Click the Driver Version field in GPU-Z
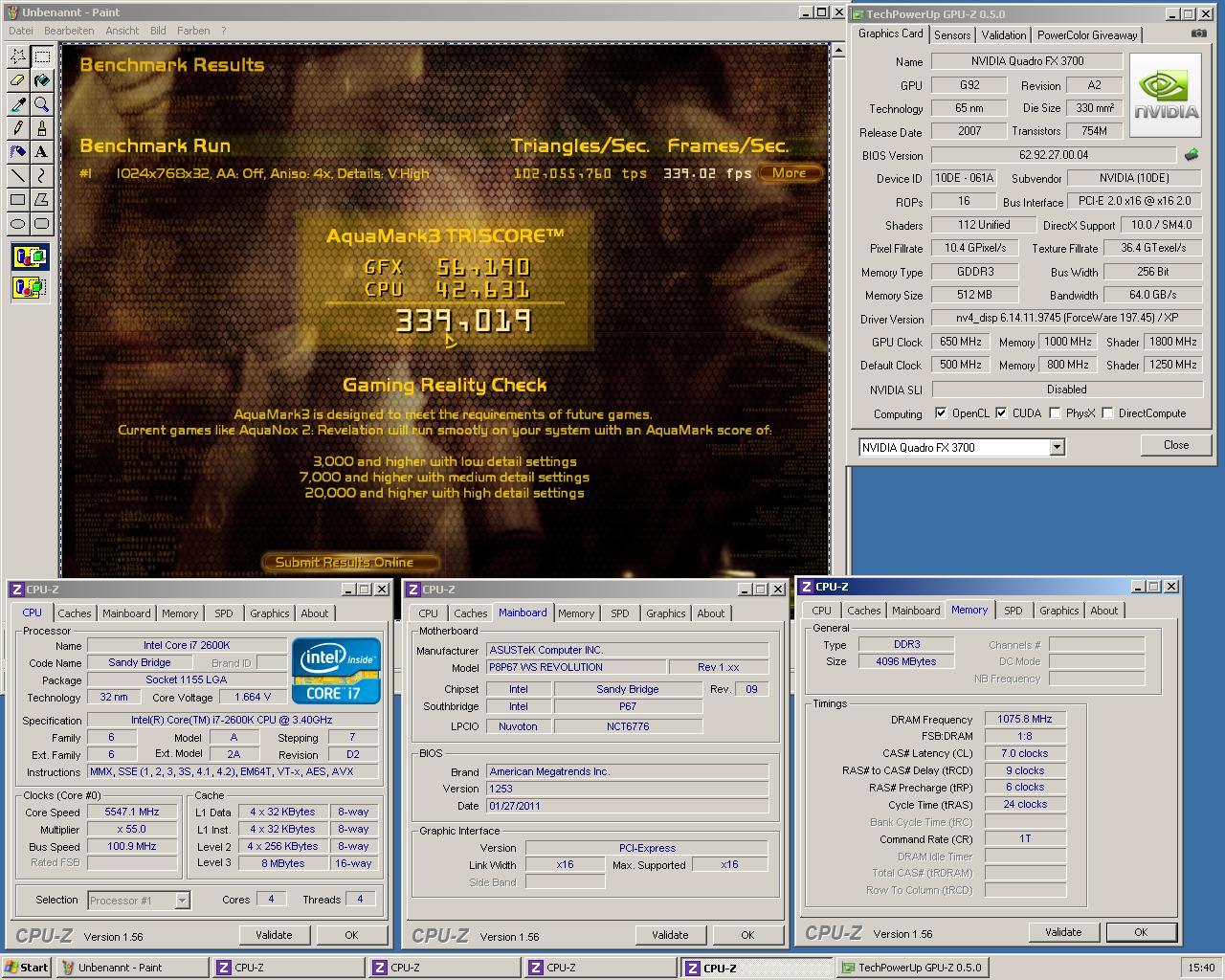 1066,319
